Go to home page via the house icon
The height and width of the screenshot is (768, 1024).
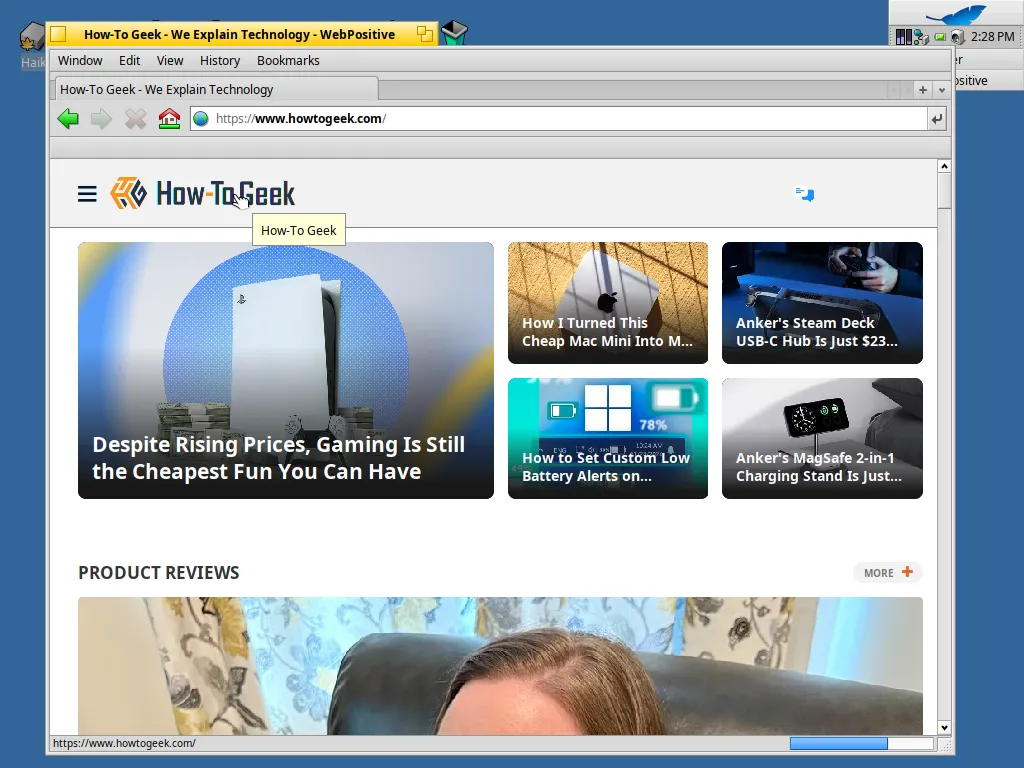tap(169, 118)
